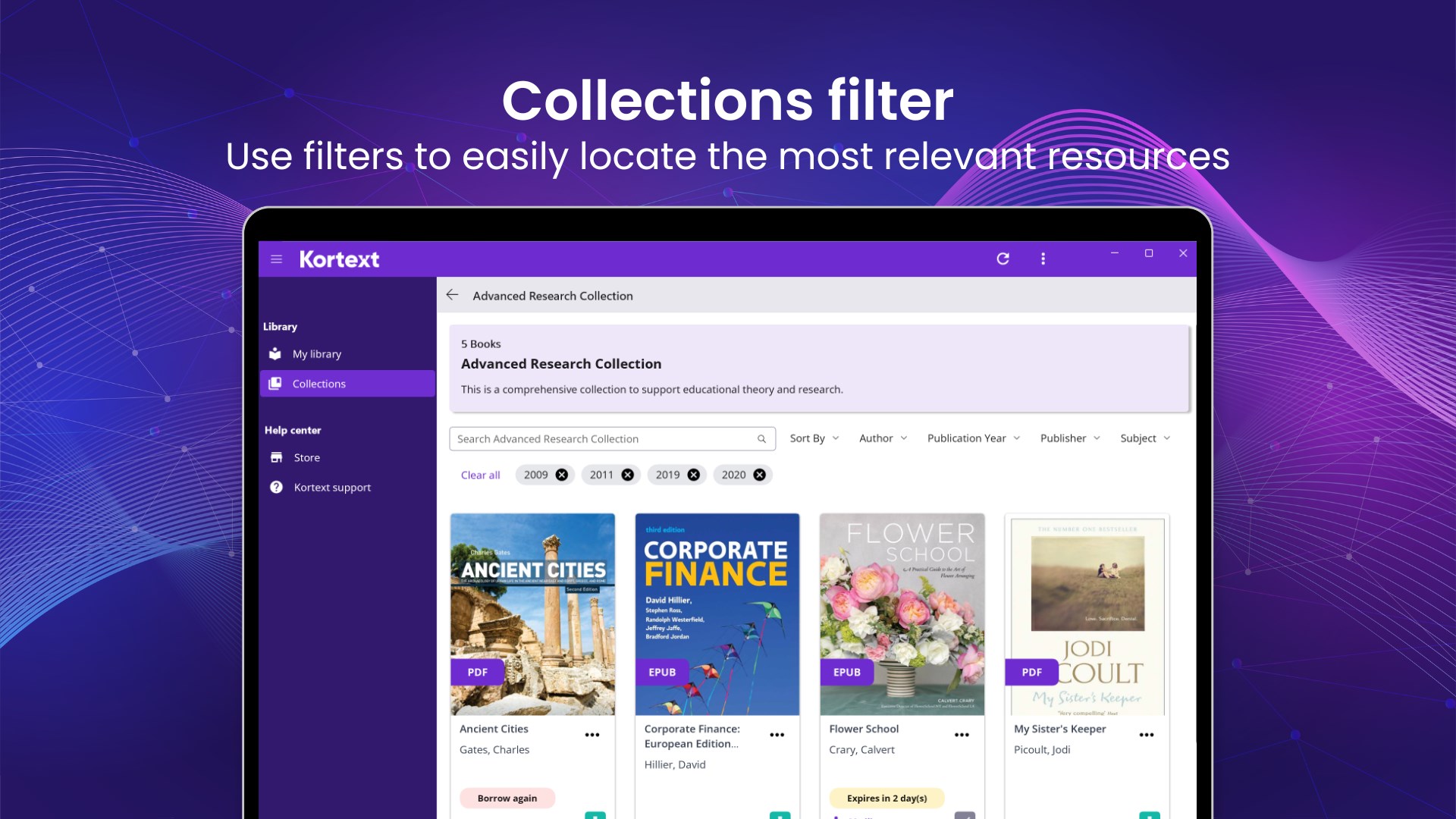Go to Kortext support in sidebar
The width and height of the screenshot is (1456, 819).
(x=332, y=488)
